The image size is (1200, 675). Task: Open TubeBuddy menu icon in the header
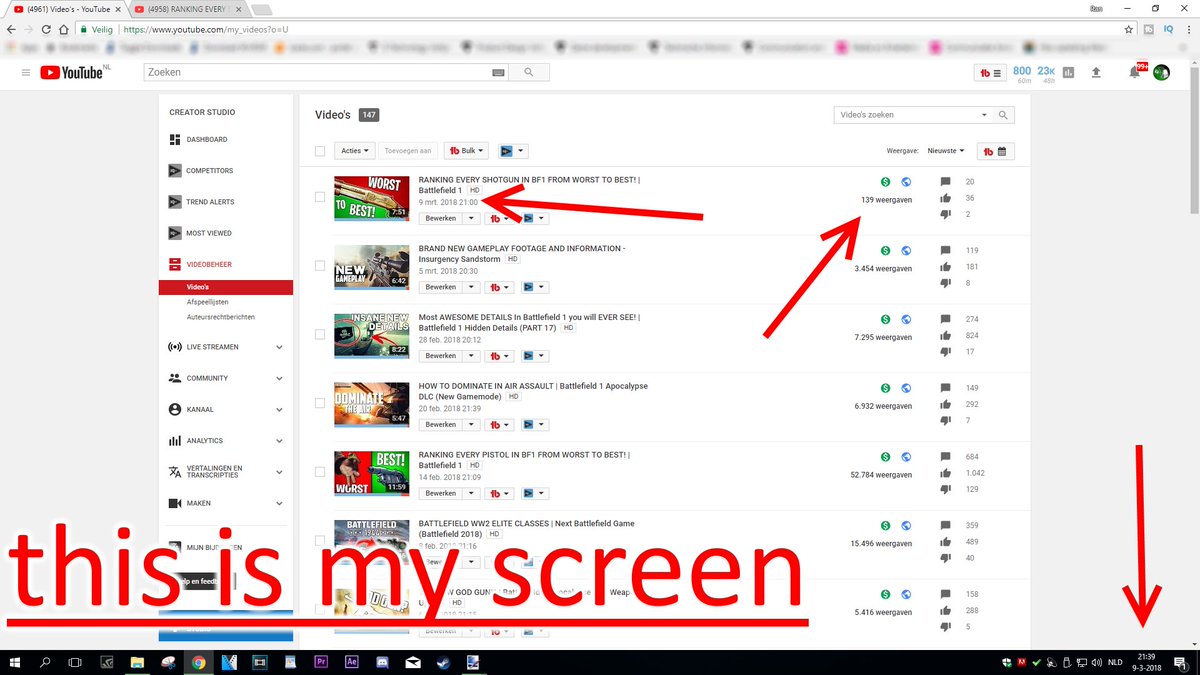pos(990,72)
